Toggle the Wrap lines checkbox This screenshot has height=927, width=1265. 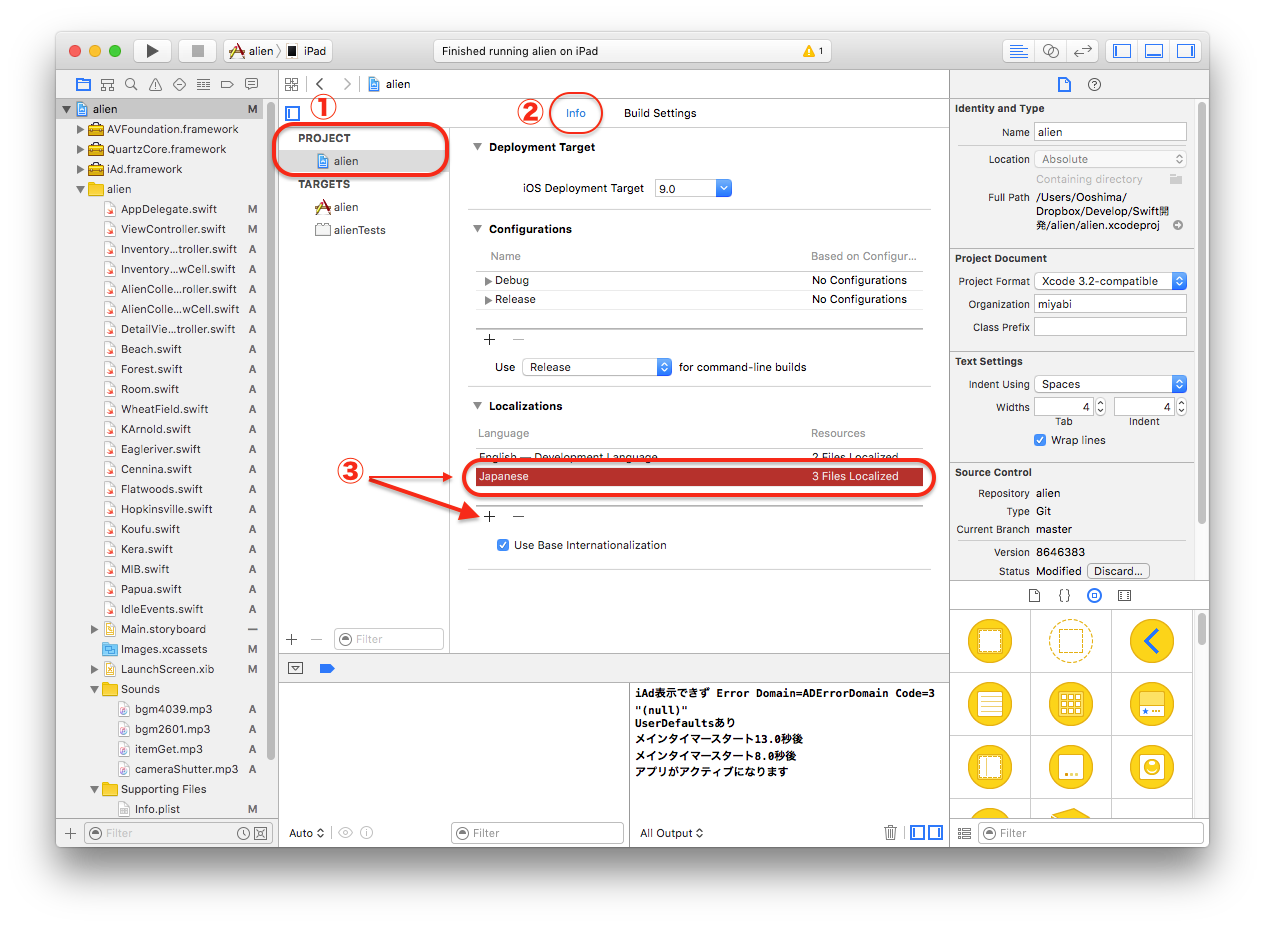1040,440
